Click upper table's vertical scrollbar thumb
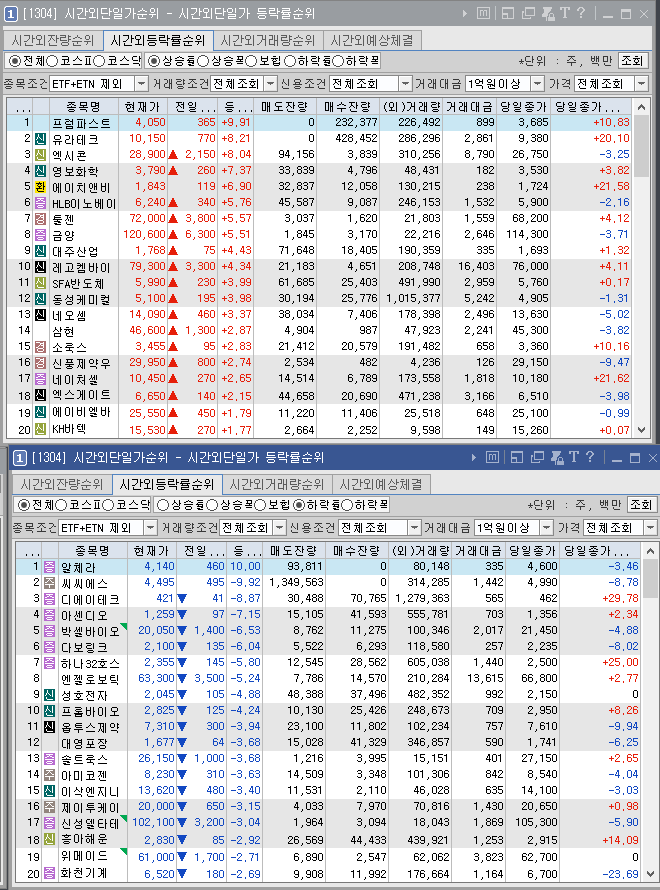This screenshot has width=660, height=890. (641, 146)
